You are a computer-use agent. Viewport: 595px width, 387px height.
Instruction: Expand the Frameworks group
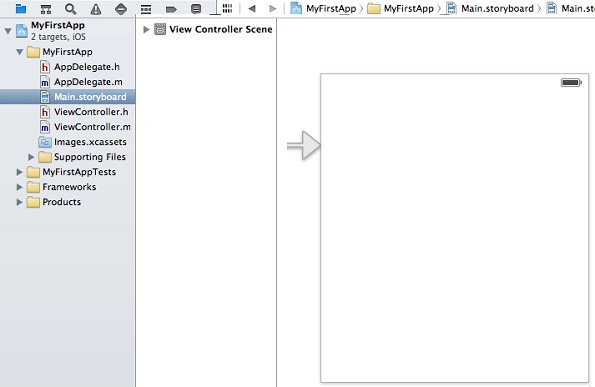tap(19, 187)
